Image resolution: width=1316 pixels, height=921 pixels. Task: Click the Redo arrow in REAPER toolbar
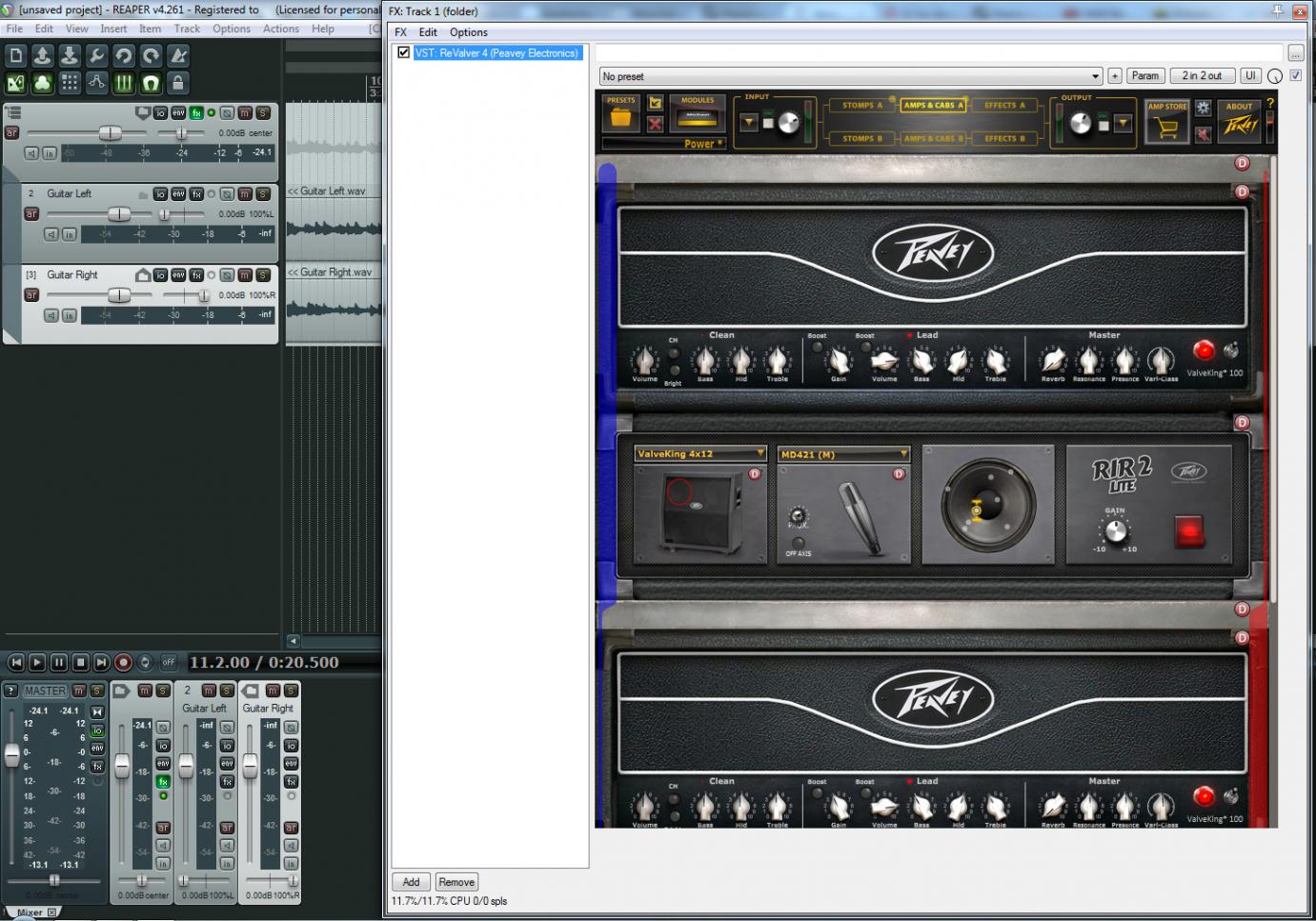(151, 56)
